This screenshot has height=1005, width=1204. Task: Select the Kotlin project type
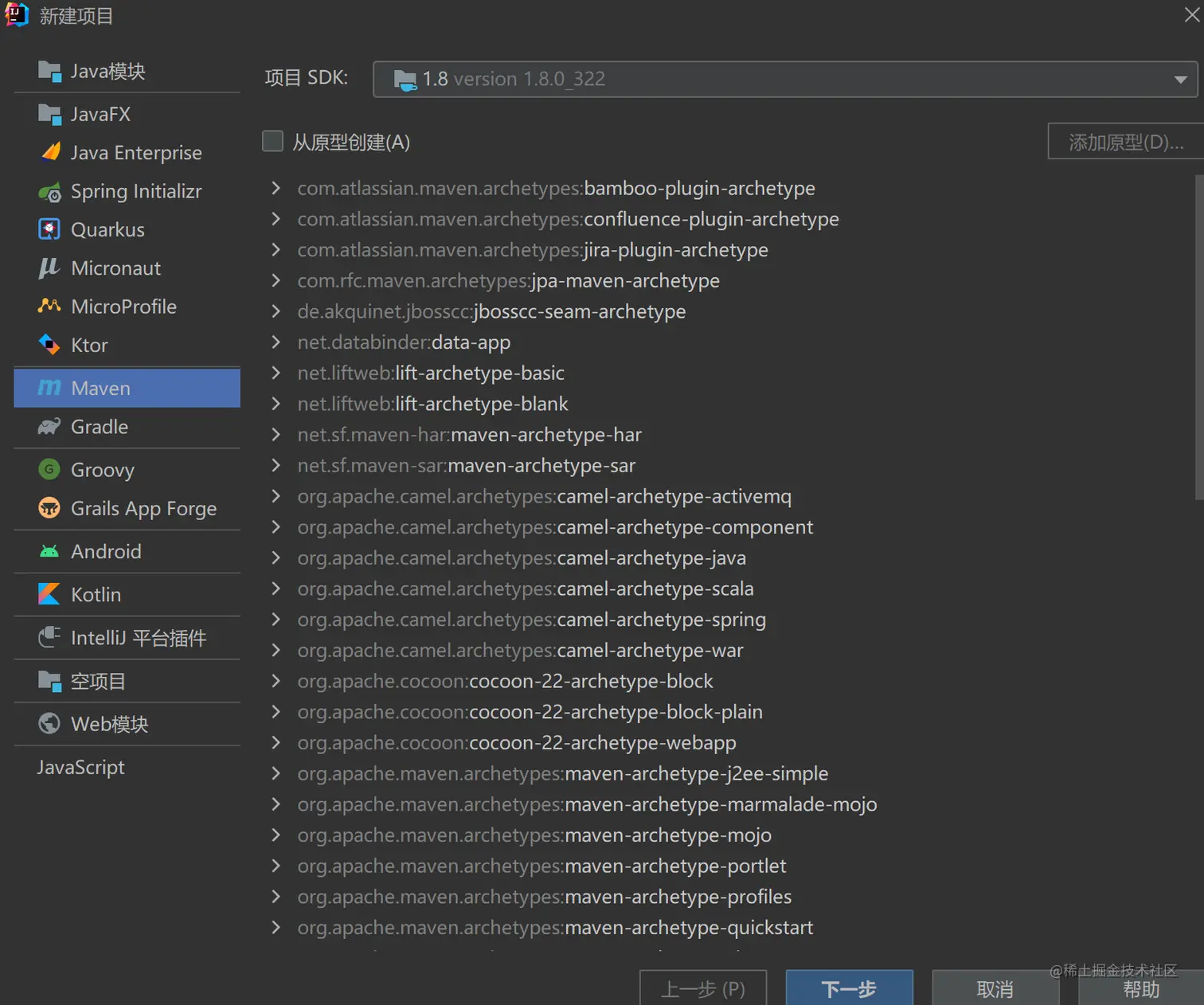click(x=127, y=594)
